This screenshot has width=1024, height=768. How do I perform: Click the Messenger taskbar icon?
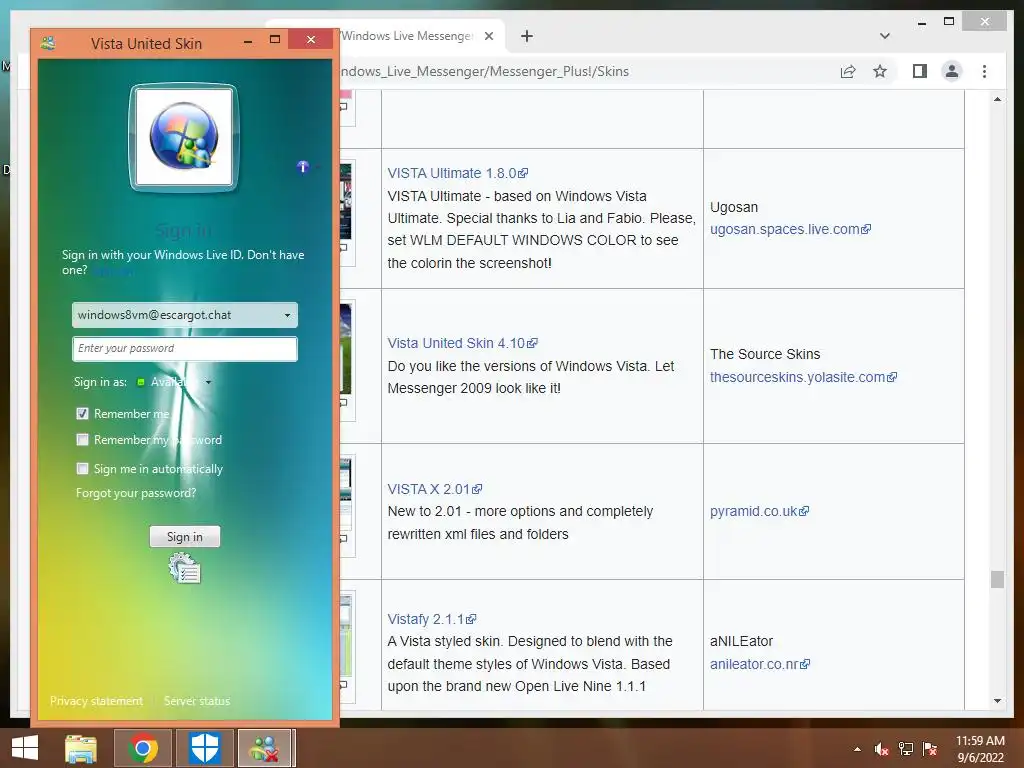click(x=264, y=748)
